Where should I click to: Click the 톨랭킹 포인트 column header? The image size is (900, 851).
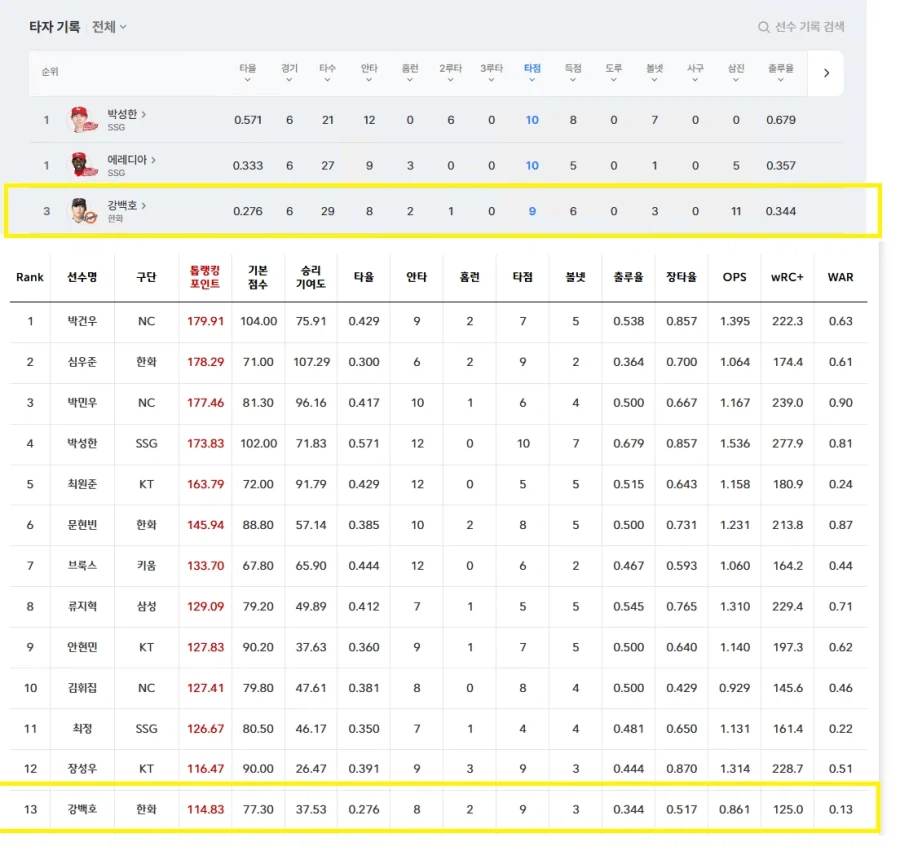click(x=205, y=277)
